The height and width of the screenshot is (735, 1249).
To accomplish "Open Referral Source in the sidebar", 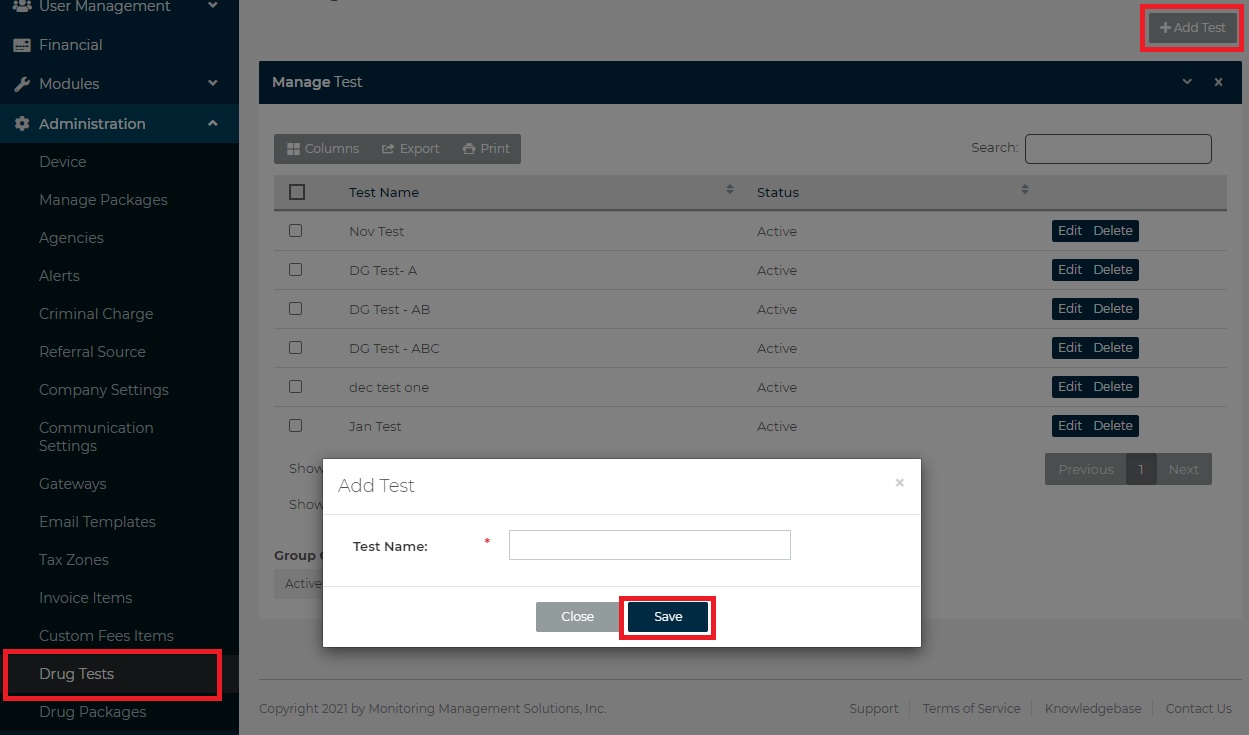I will 92,352.
